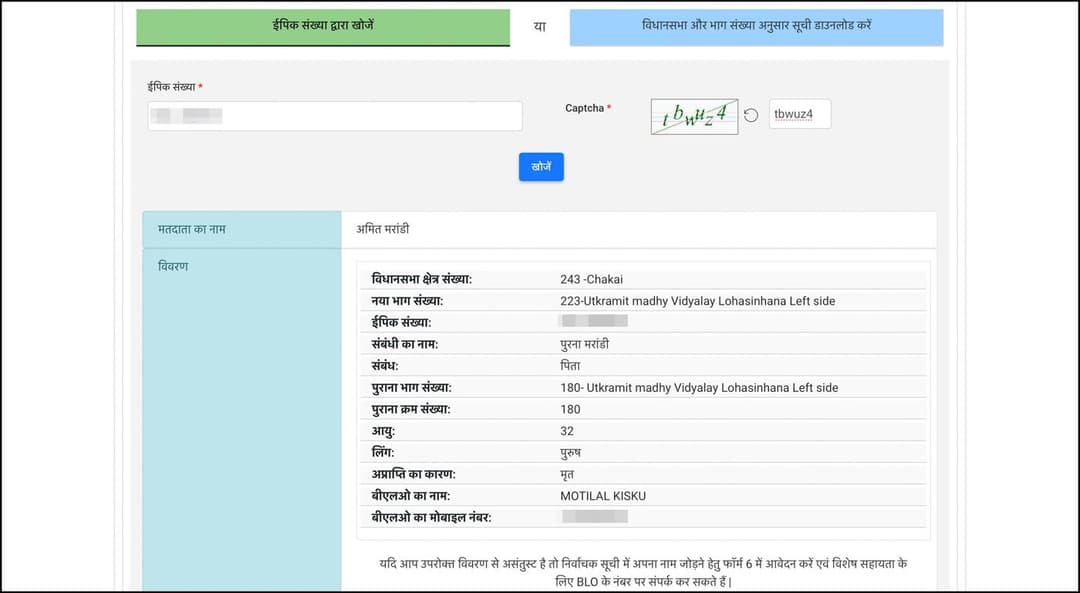
Task: Click old part value '180- Utkramit madhy Vidyalay'
Action: point(699,387)
